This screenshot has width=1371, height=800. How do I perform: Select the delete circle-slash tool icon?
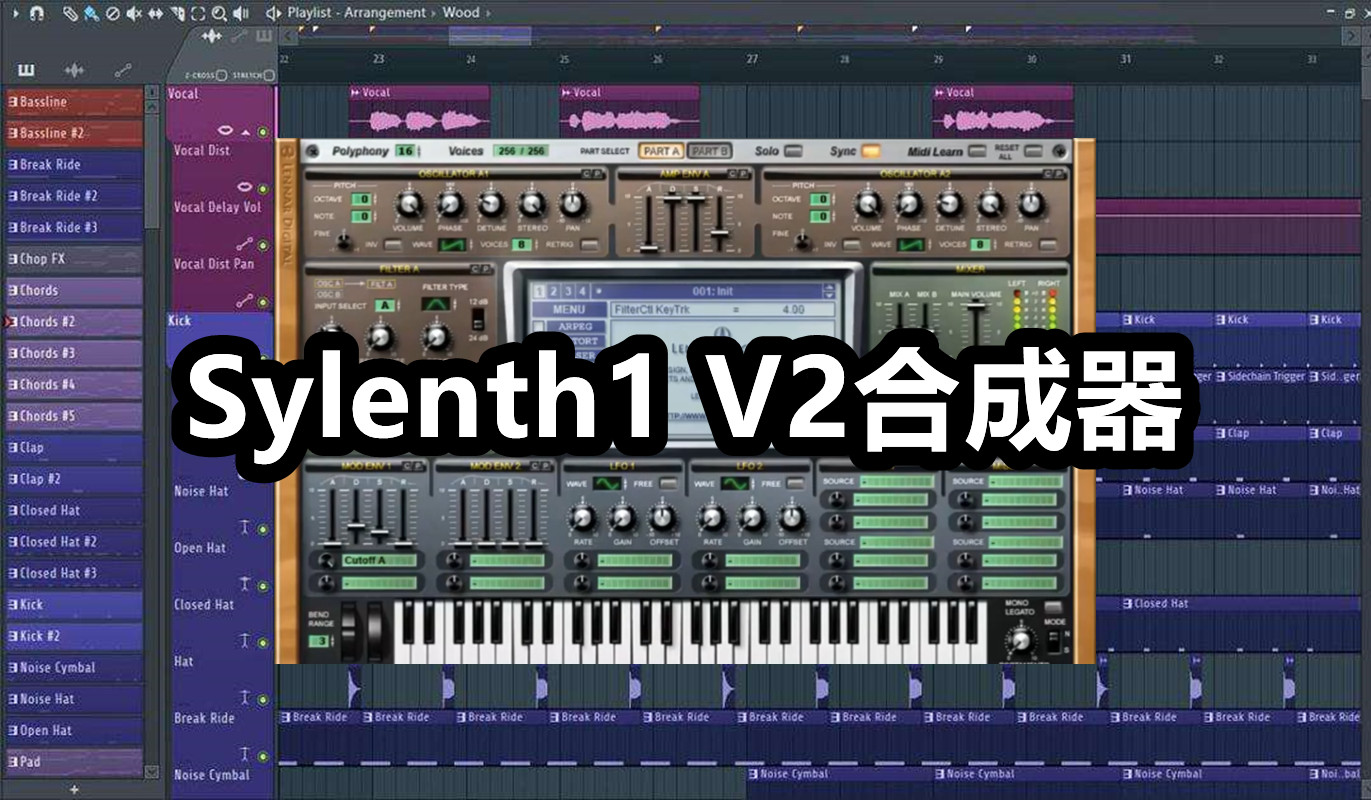(112, 13)
